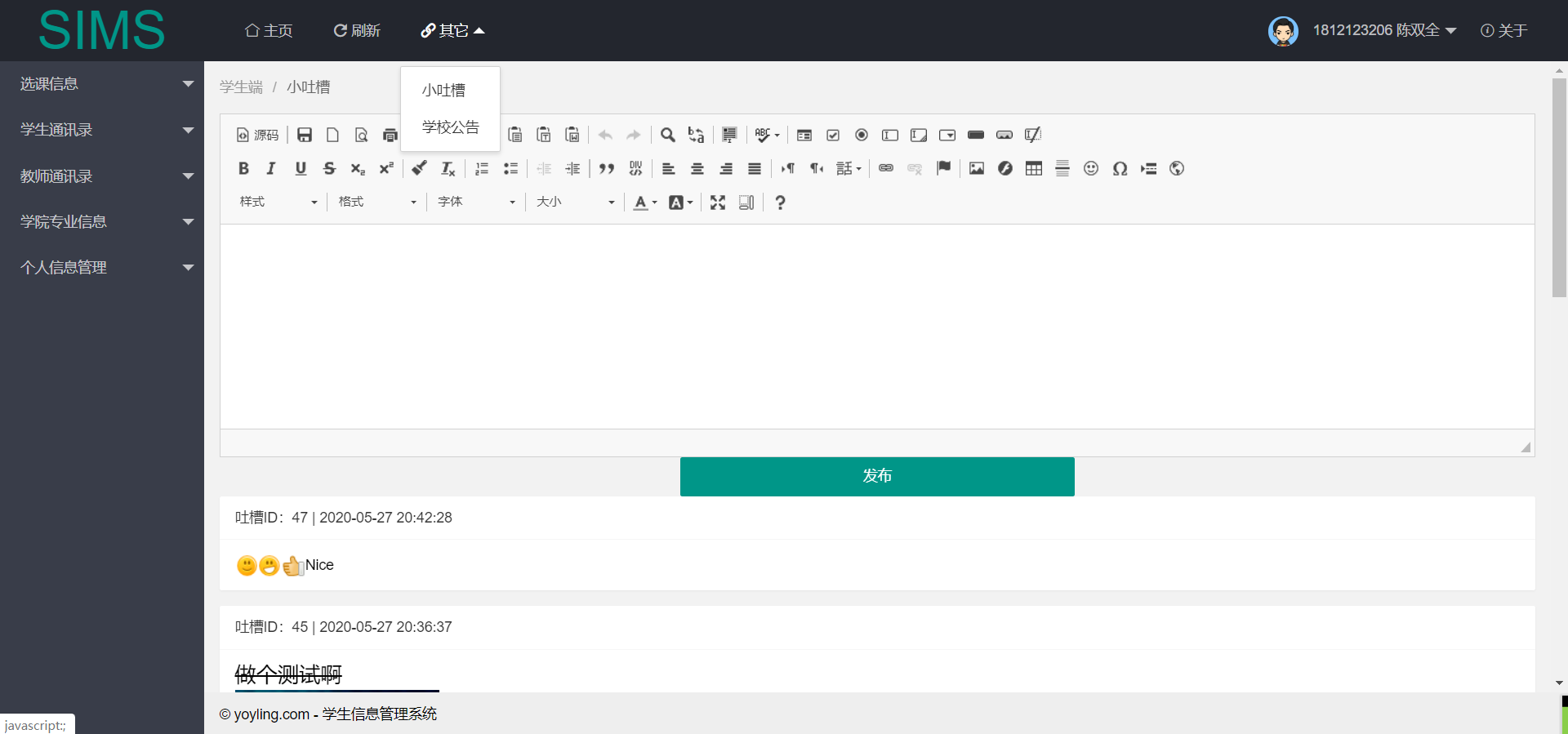Open the smiley emoticon picker
Viewport: 1568px width, 734px height.
point(1090,168)
